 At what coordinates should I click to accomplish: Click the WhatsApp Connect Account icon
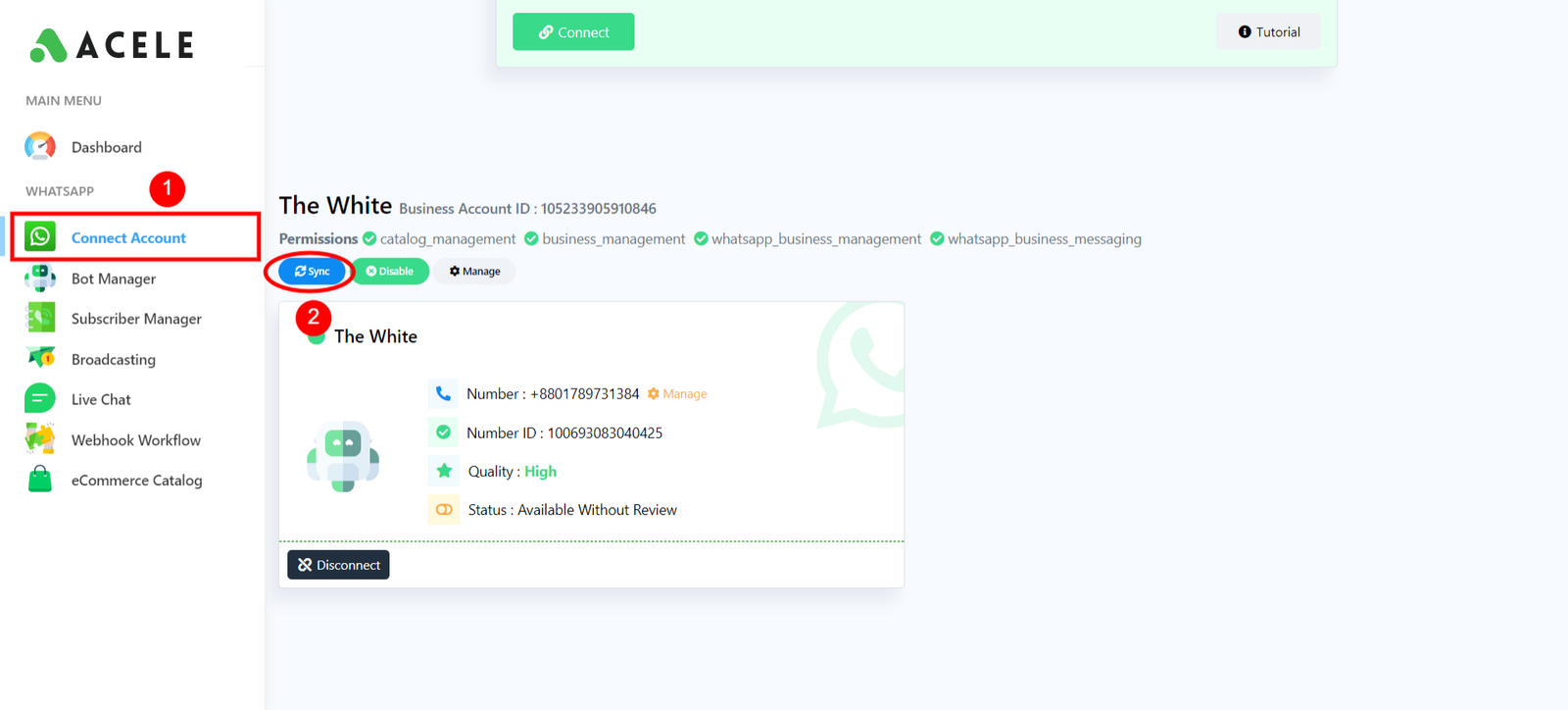pos(40,237)
